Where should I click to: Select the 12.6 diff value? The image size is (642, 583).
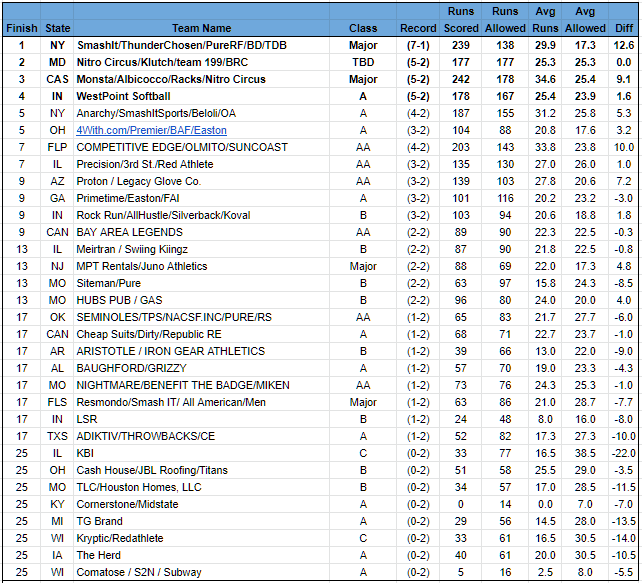(x=624, y=45)
